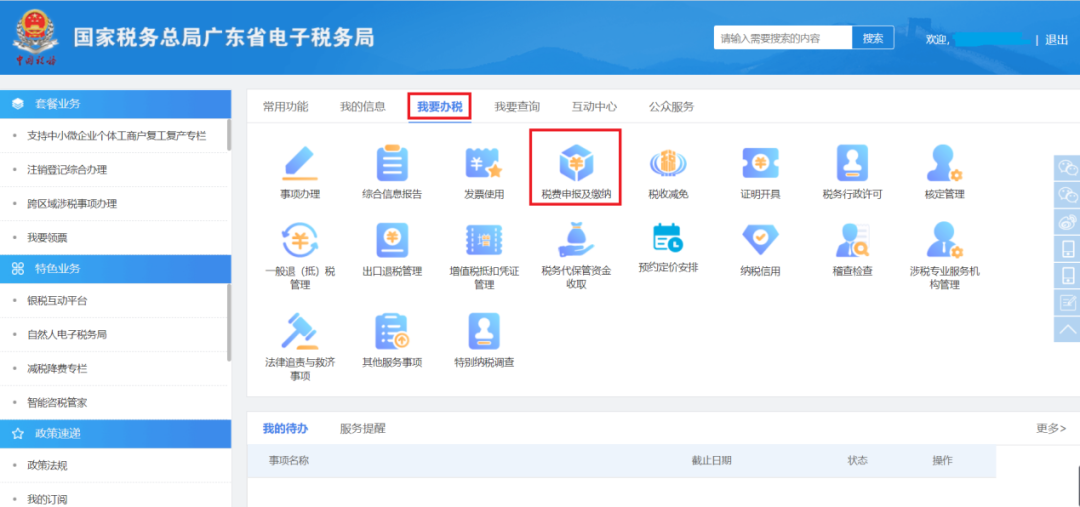Click the 套餐业务 list scrollbar
Viewport: 1080px width, 507px height.
pyautogui.click(x=229, y=135)
